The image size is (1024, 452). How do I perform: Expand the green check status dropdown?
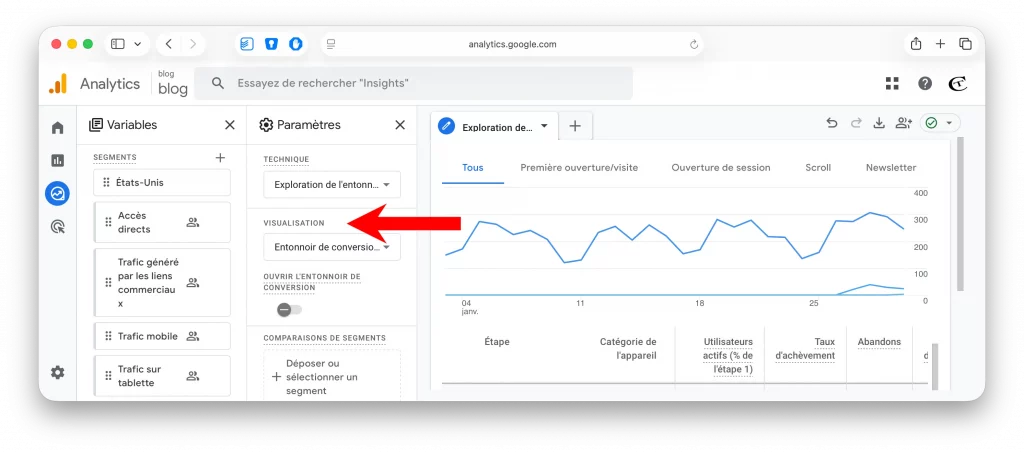pos(939,123)
